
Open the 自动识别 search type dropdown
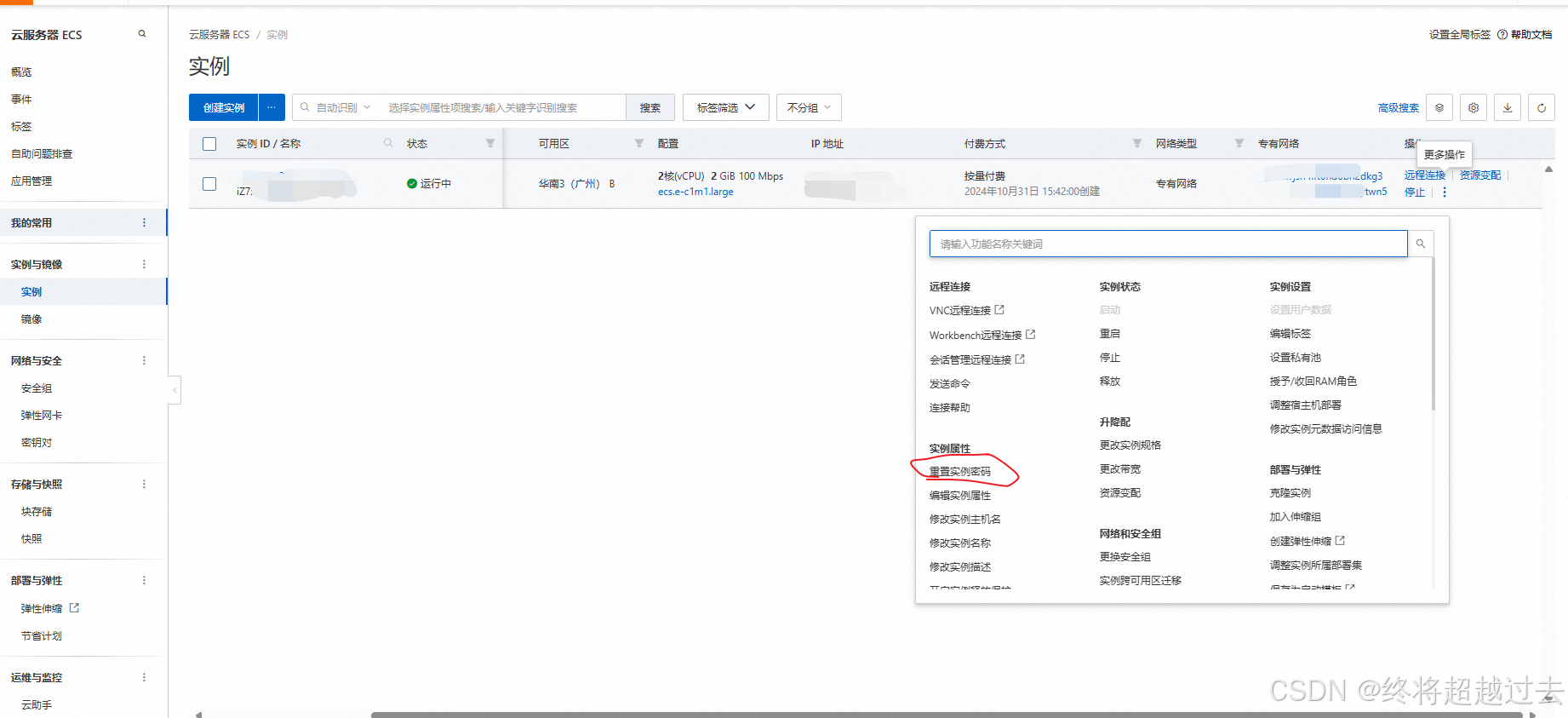coord(342,107)
